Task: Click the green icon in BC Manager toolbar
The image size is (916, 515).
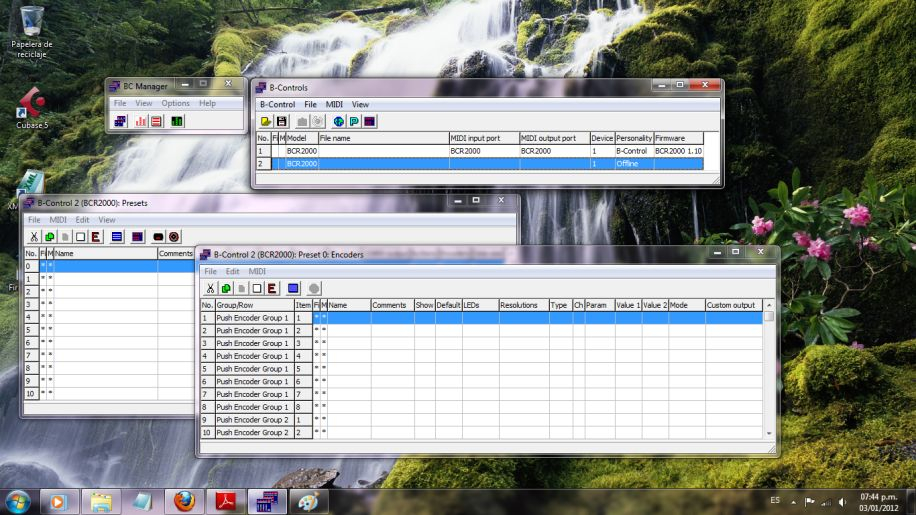Action: [x=177, y=121]
